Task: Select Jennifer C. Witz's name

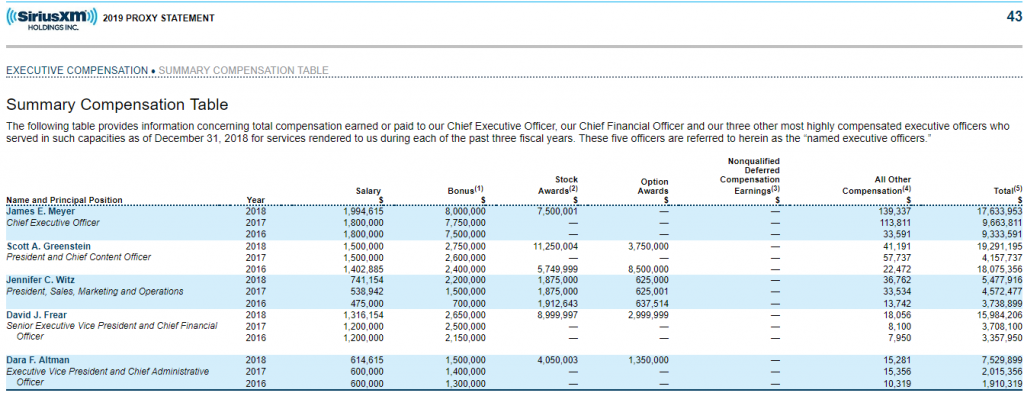Action: click(39, 279)
